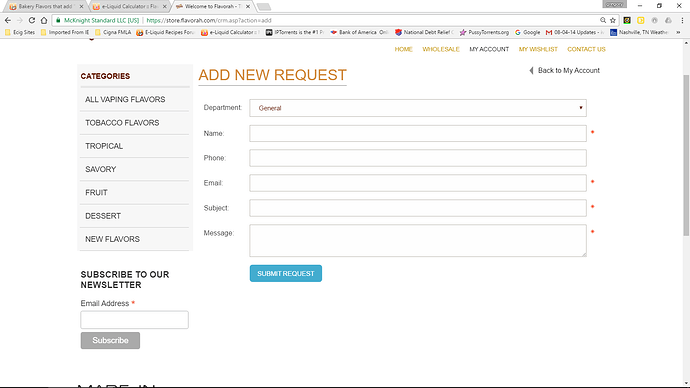
Task: Reload the current page
Action: click(32, 20)
